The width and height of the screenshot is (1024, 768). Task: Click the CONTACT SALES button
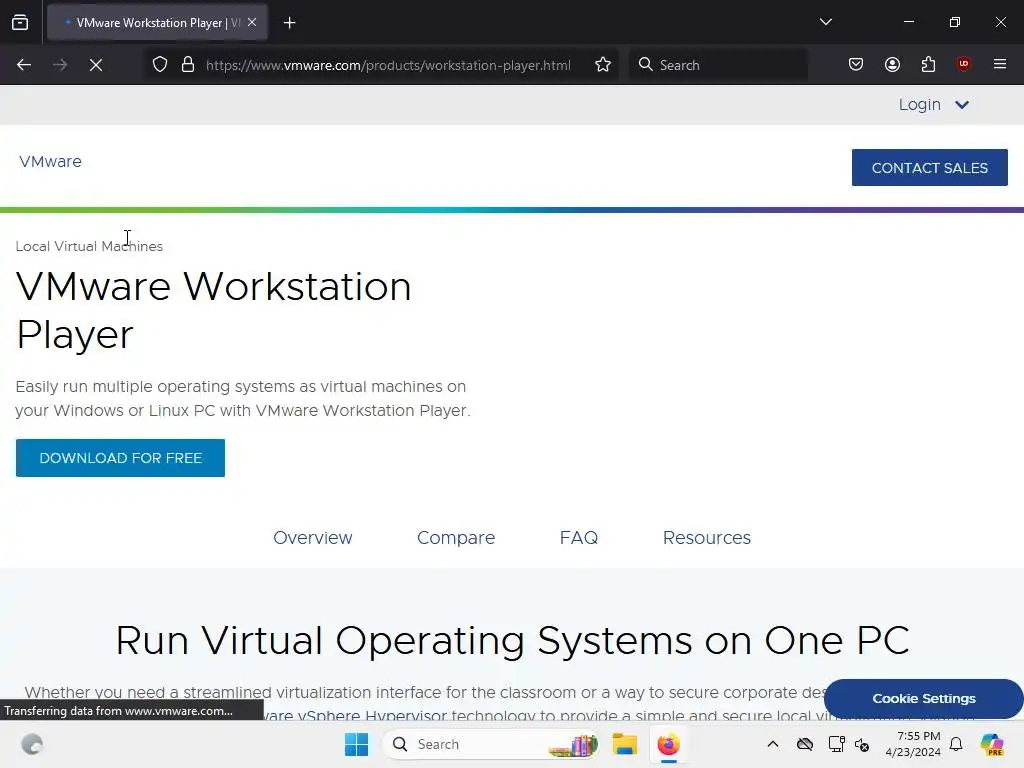coord(929,168)
